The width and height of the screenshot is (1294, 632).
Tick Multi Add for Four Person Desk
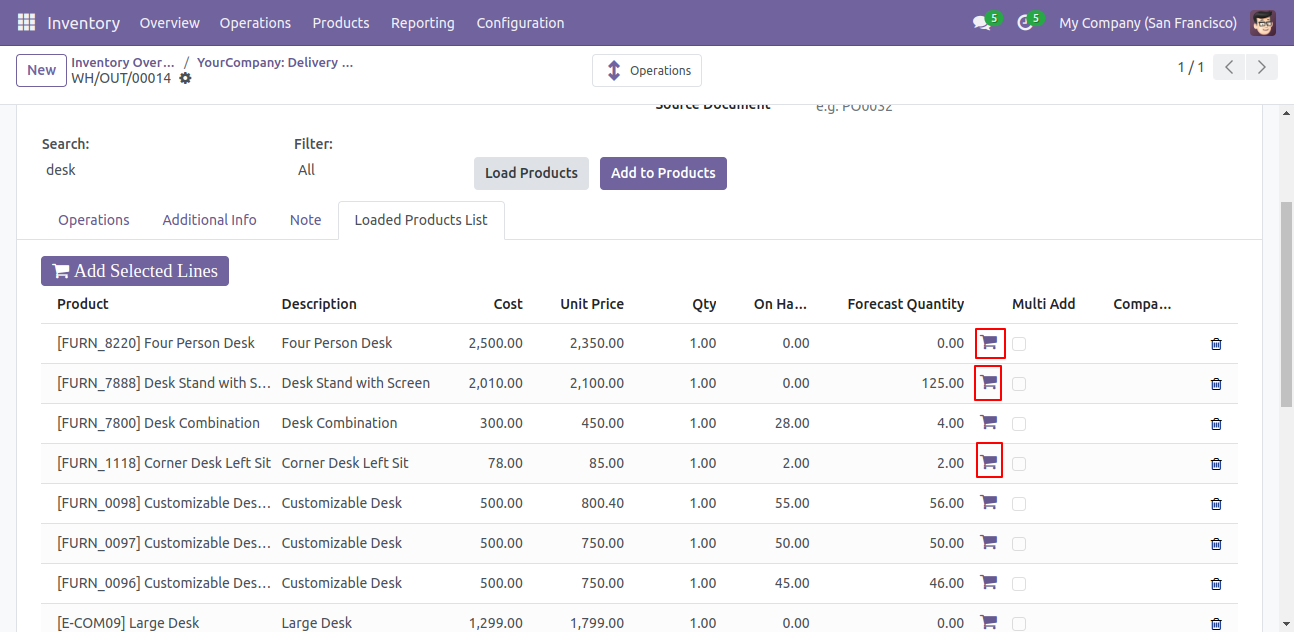coord(1019,344)
